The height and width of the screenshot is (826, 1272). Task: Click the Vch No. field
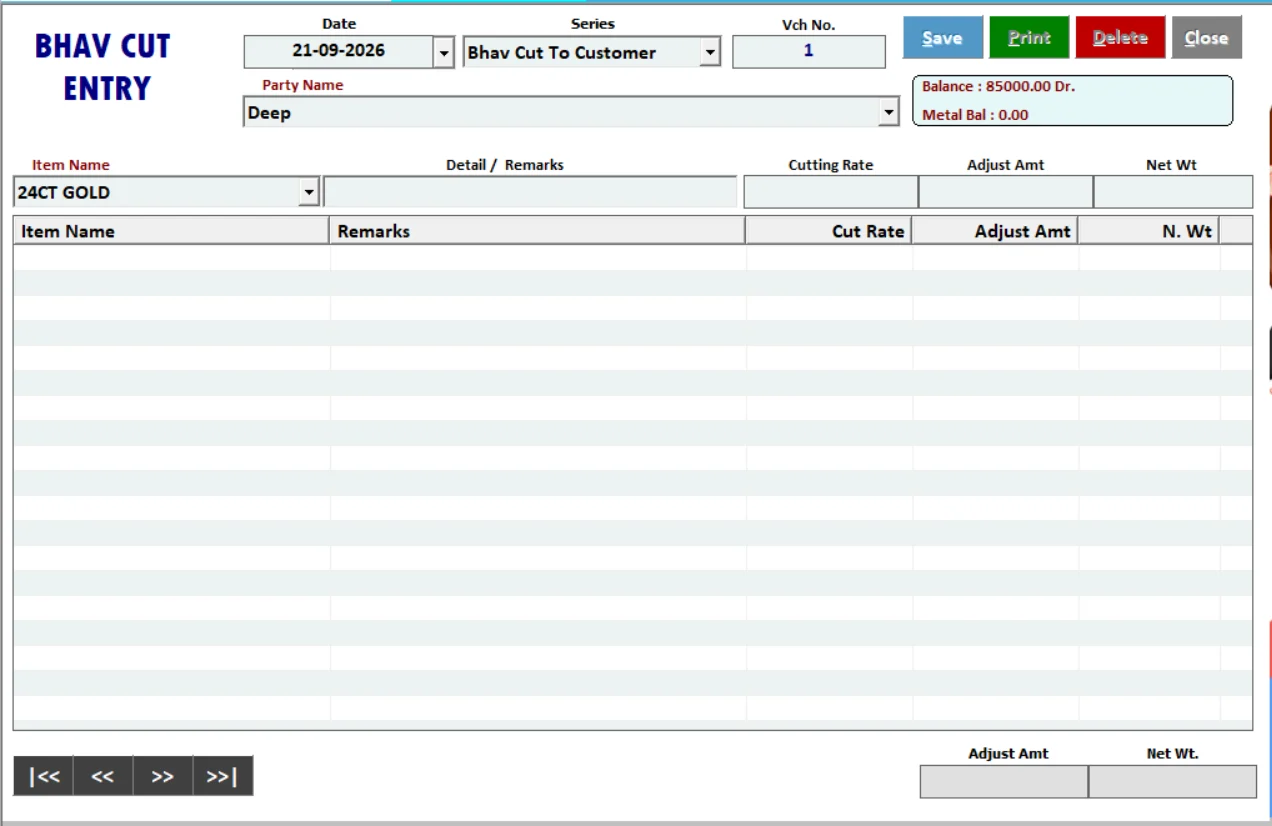tap(808, 52)
